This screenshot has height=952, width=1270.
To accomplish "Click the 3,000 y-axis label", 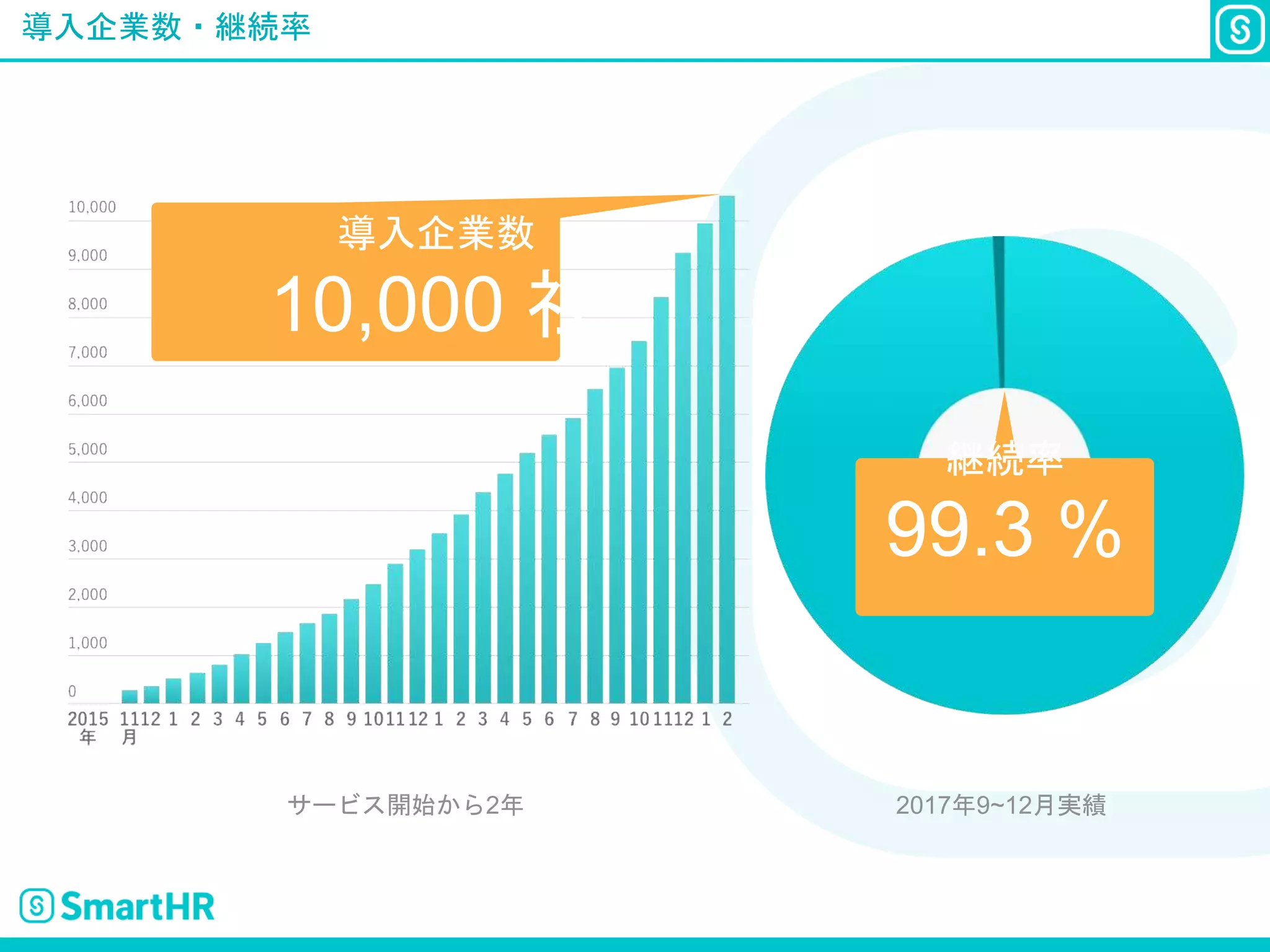I will coord(87,546).
